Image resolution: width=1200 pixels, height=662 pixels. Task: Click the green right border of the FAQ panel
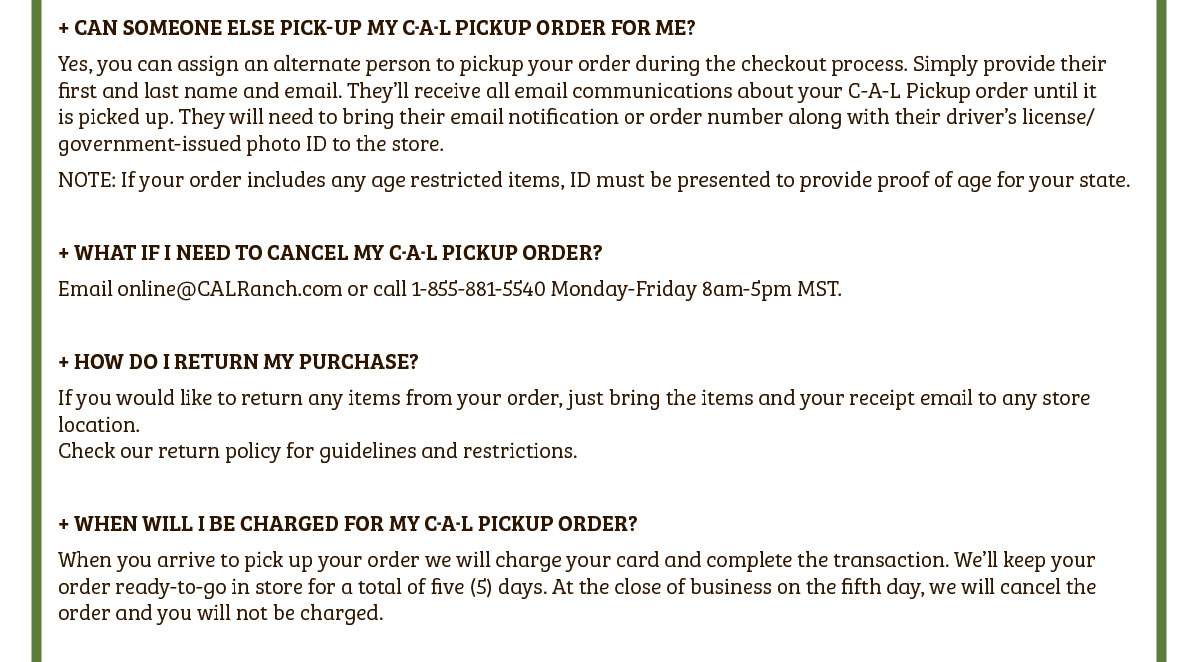[x=1161, y=330]
